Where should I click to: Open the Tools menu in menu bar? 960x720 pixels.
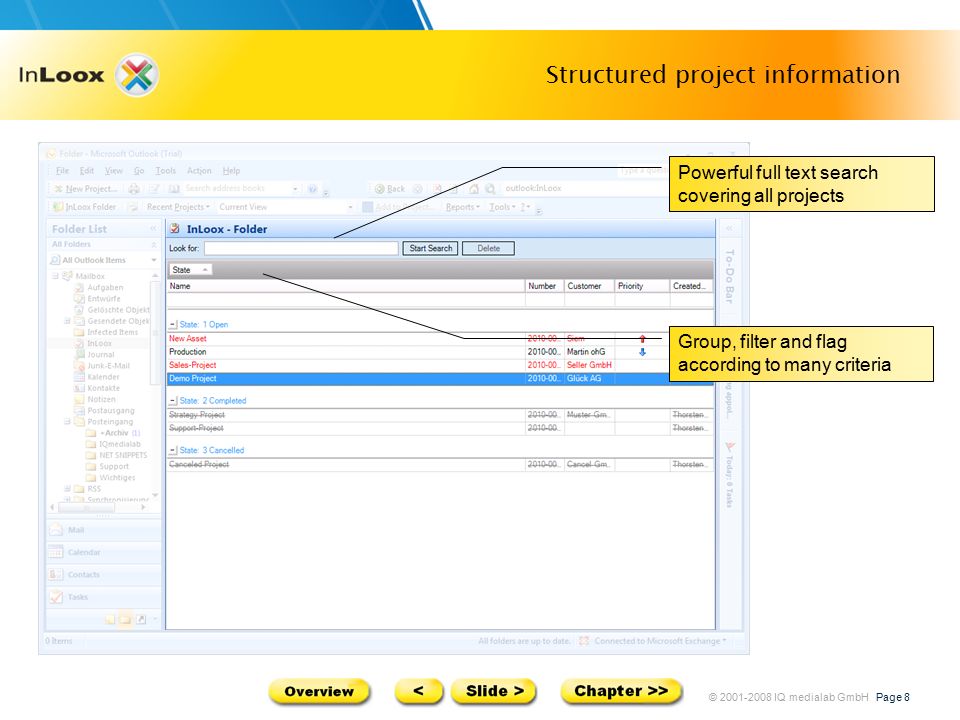[x=165, y=171]
